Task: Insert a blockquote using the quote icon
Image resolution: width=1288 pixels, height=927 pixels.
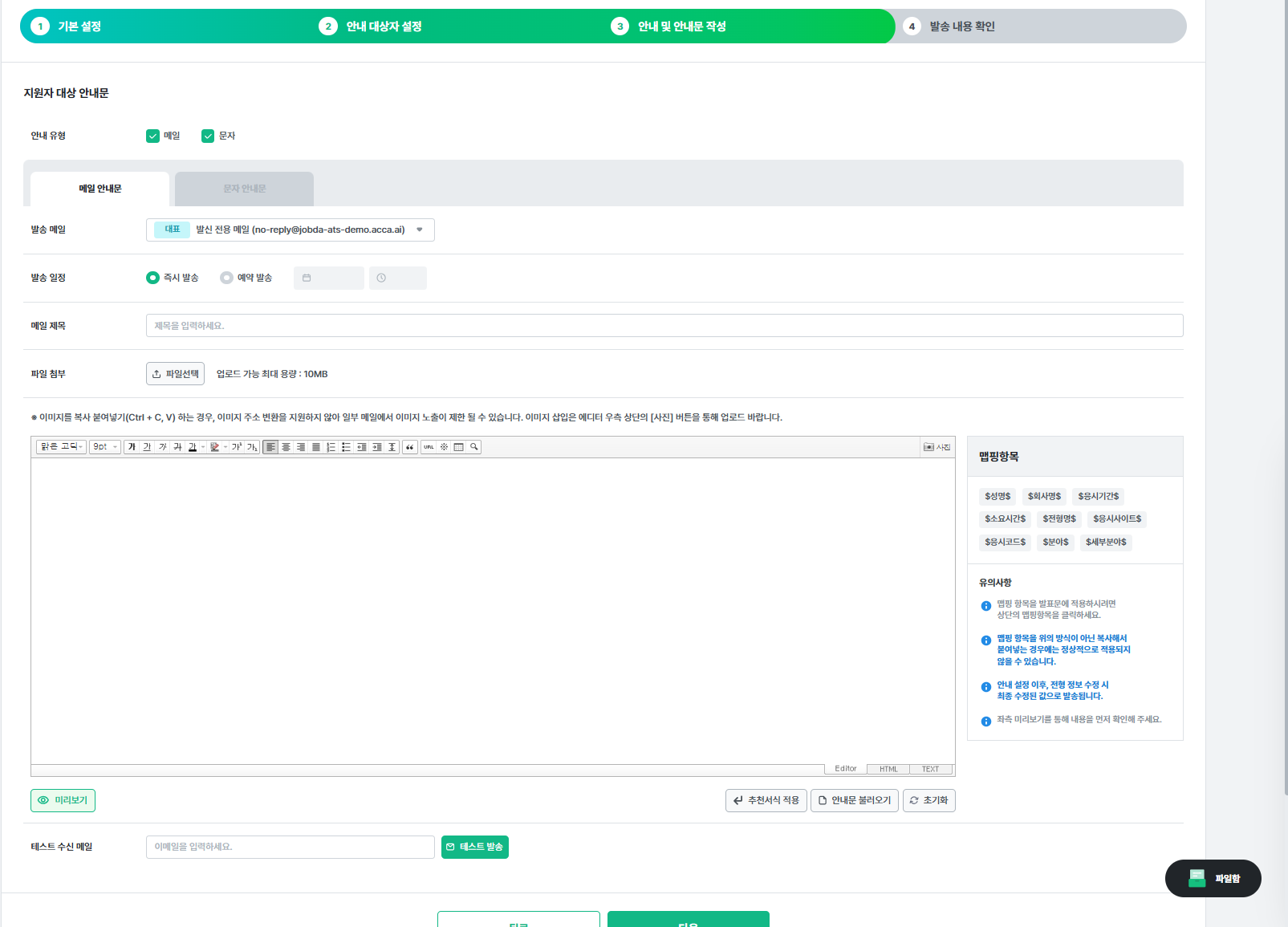Action: (x=410, y=447)
